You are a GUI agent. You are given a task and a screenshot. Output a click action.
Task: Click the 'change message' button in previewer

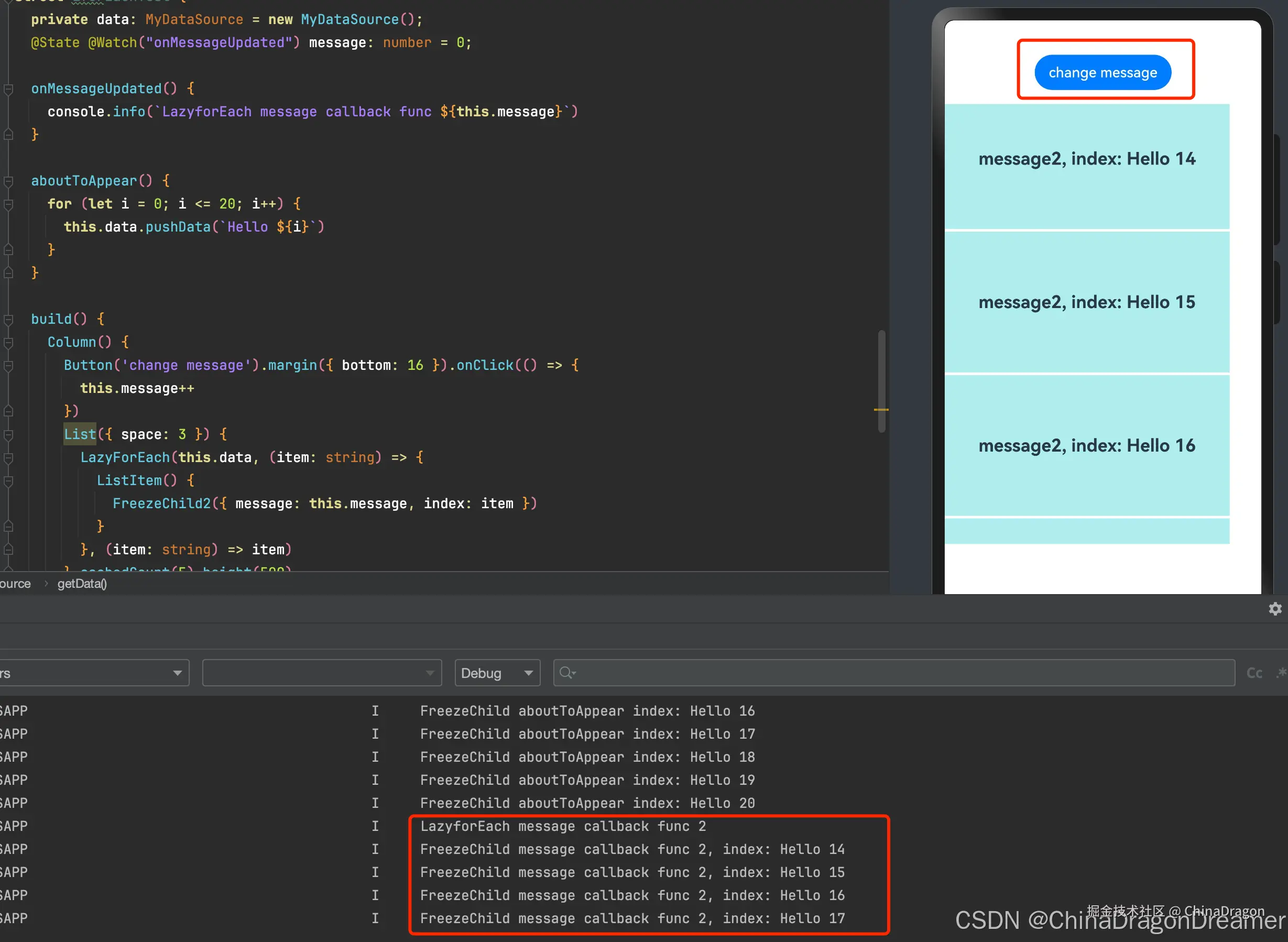[x=1103, y=72]
